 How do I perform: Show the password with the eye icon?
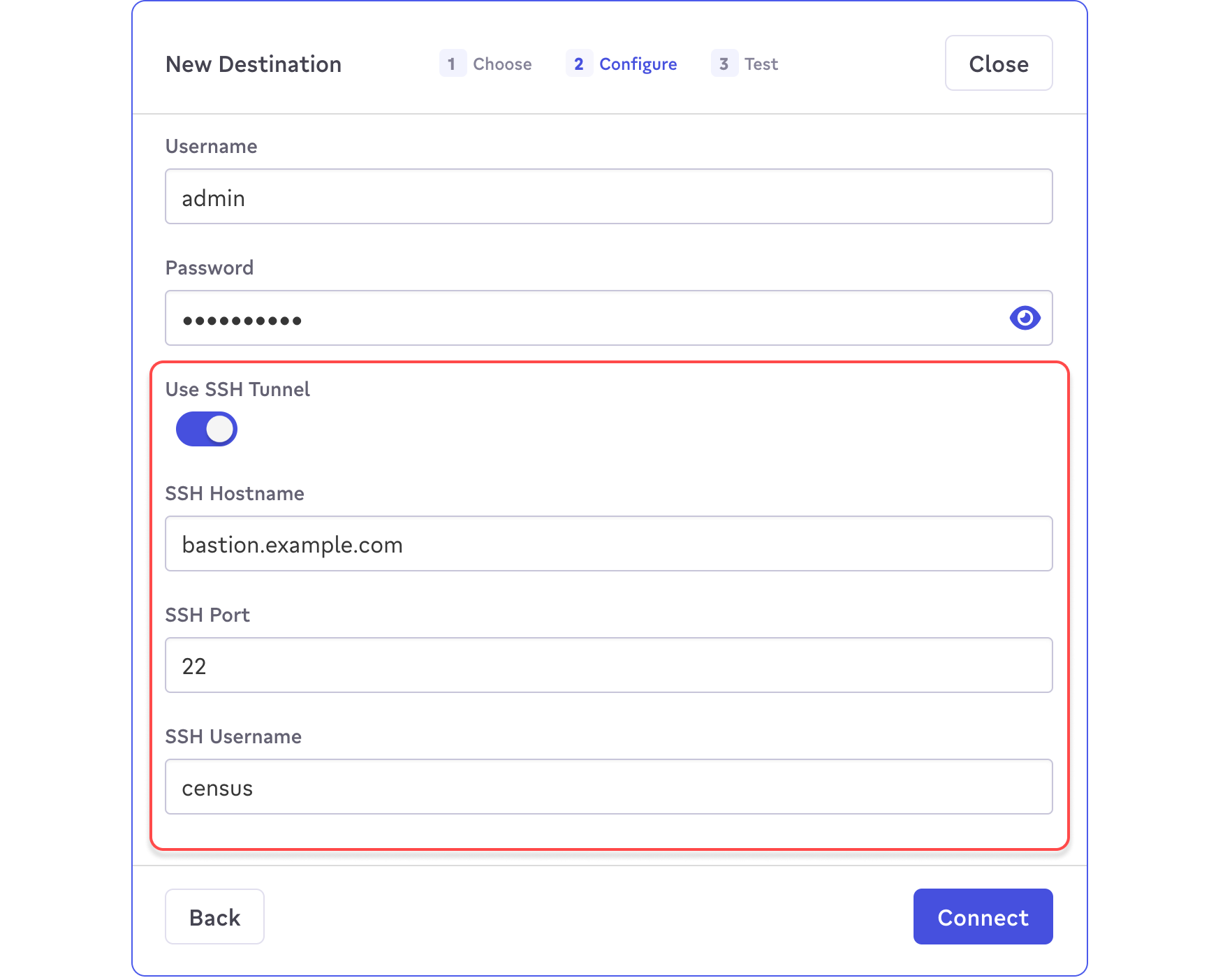pyautogui.click(x=1025, y=319)
